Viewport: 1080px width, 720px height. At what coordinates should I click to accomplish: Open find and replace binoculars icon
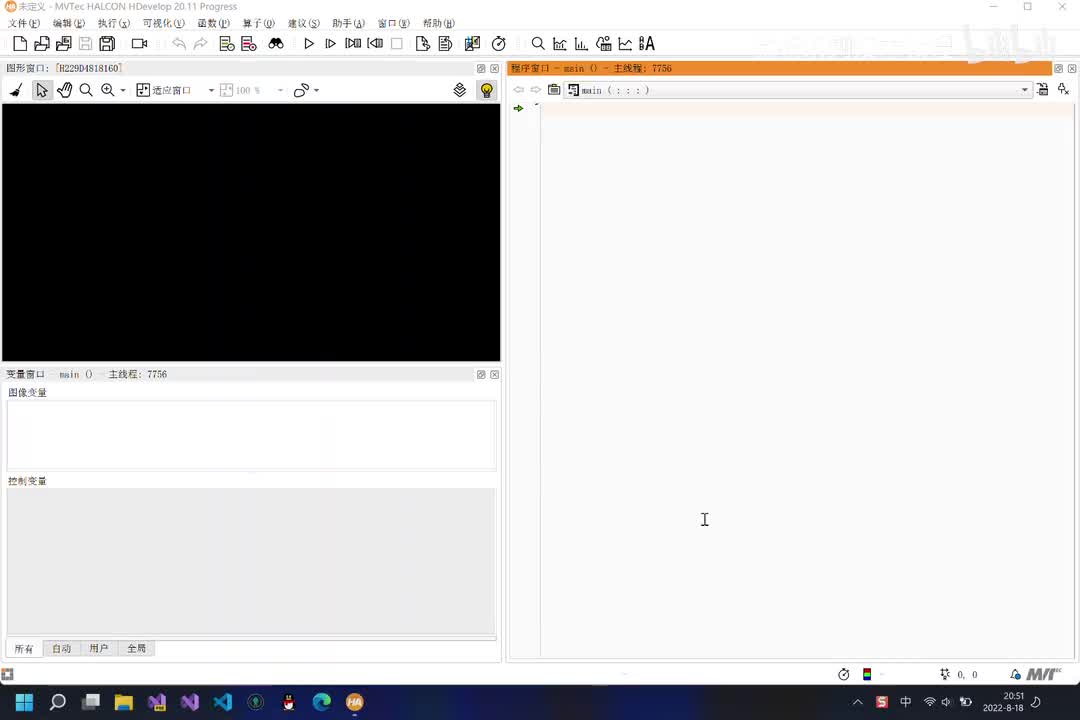click(276, 44)
